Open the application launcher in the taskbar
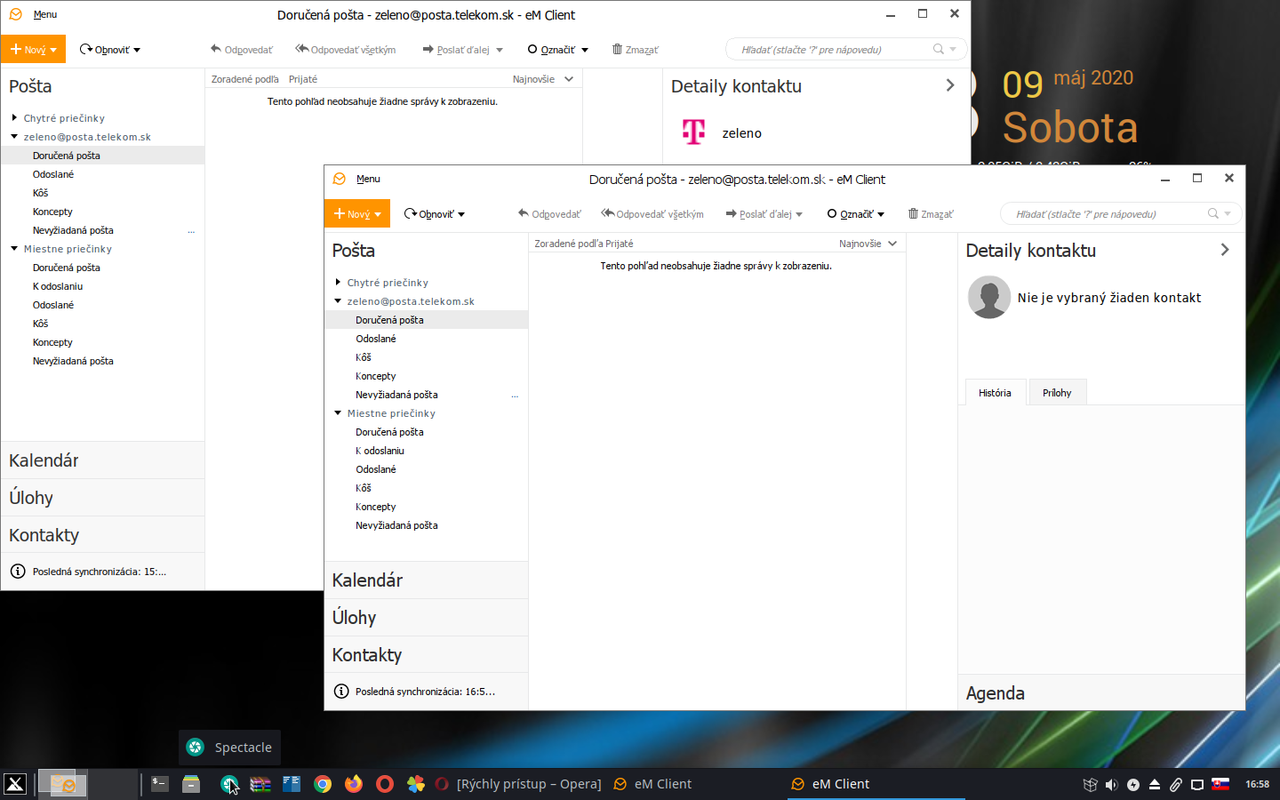The image size is (1280, 800). pyautogui.click(x=14, y=784)
